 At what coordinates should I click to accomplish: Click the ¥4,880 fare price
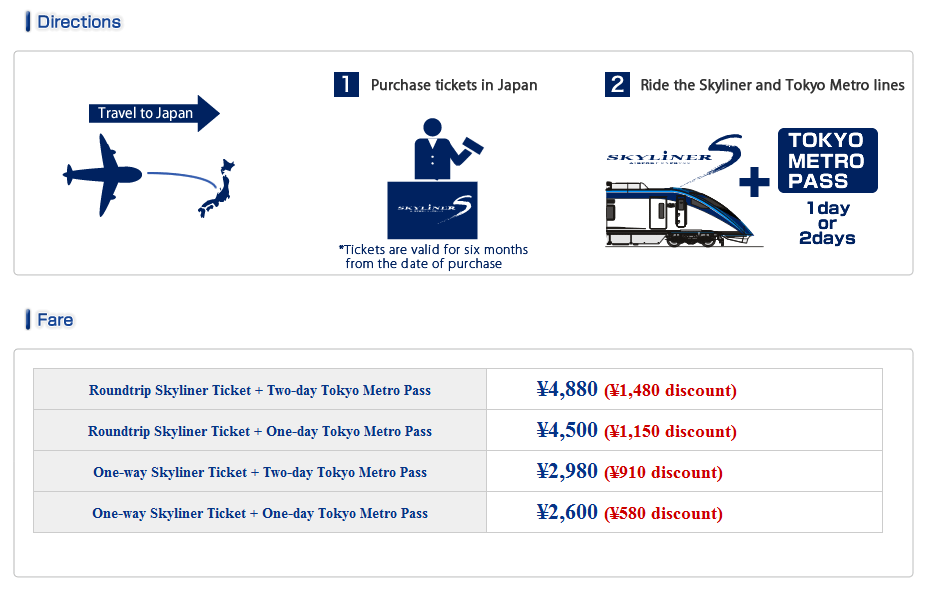pyautogui.click(x=567, y=389)
